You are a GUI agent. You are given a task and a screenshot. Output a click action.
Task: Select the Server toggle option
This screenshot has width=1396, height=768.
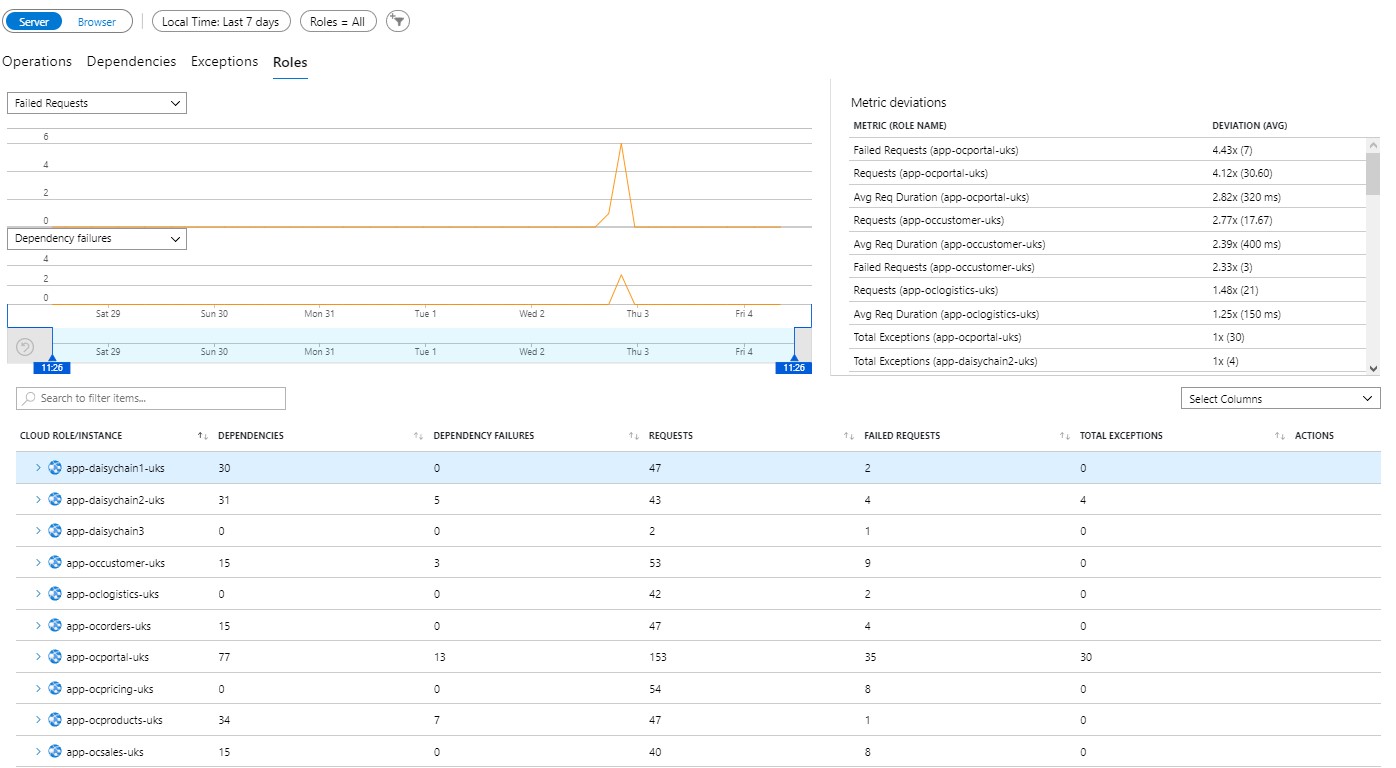[35, 21]
